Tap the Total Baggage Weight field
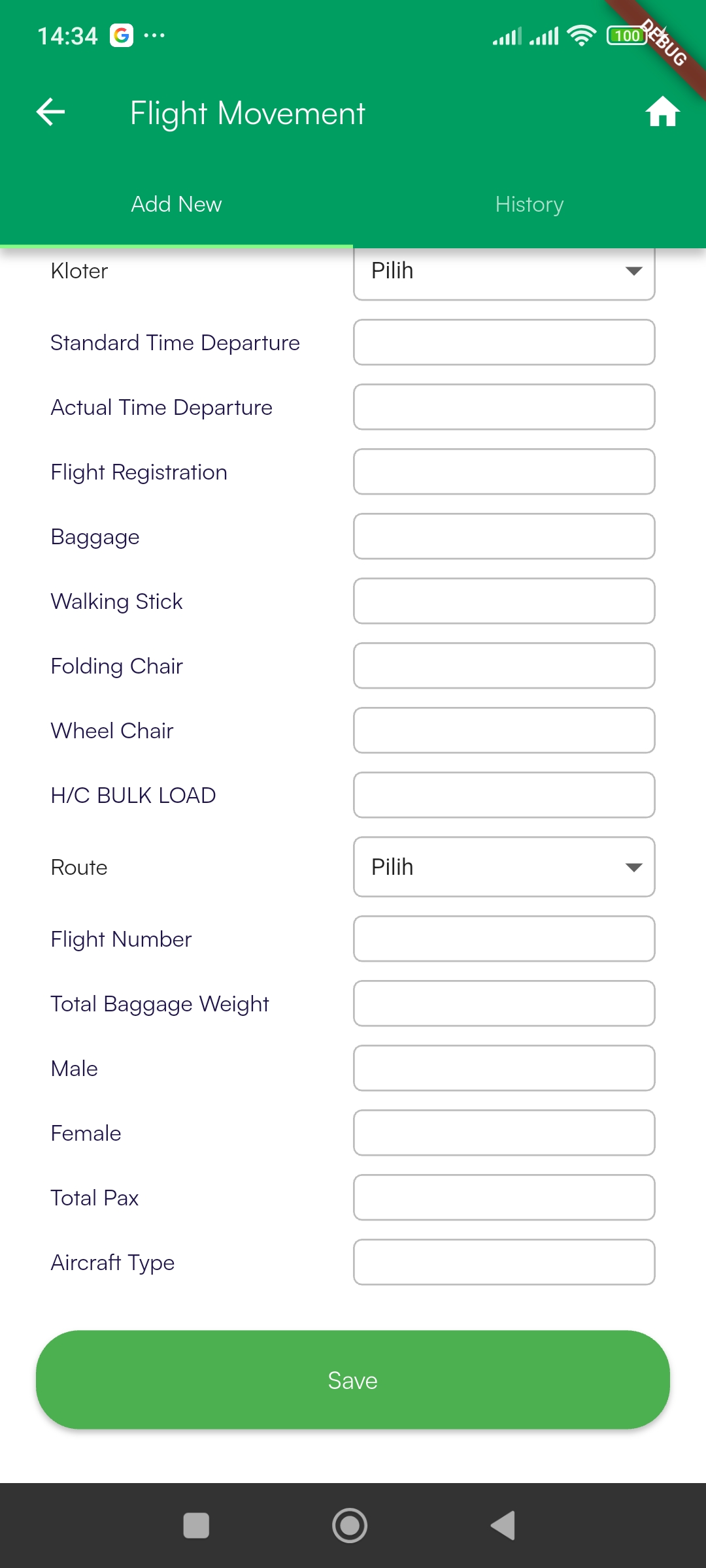The height and width of the screenshot is (1568, 706). click(x=503, y=1004)
